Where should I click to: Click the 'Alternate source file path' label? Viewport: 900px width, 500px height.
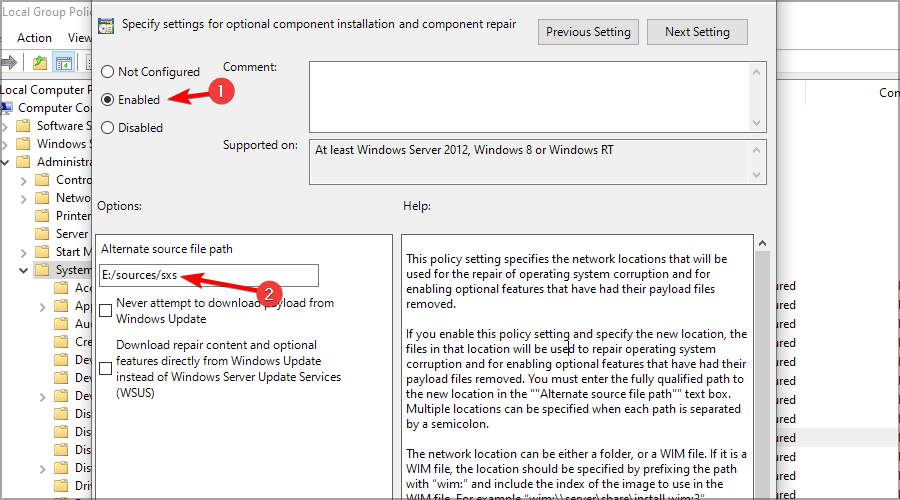click(x=167, y=249)
